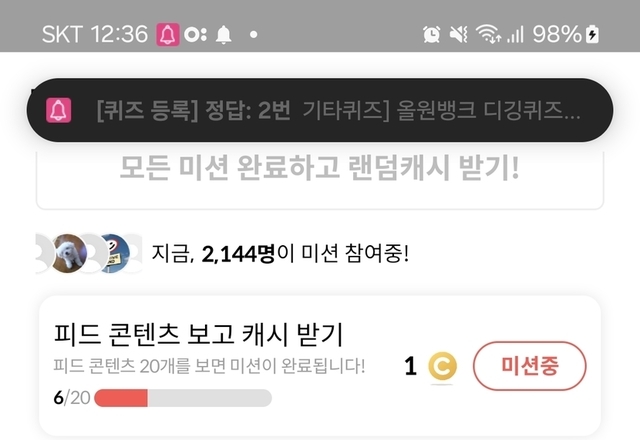Tap the grey bell icon in the status bar

[223, 34]
